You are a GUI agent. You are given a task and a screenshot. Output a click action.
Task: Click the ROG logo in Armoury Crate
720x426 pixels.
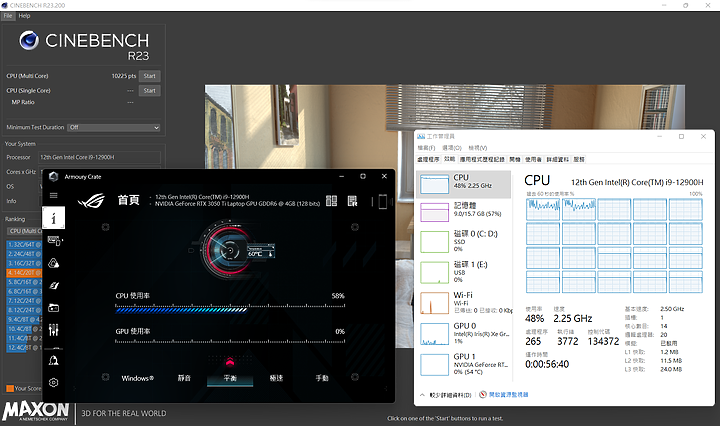click(91, 201)
